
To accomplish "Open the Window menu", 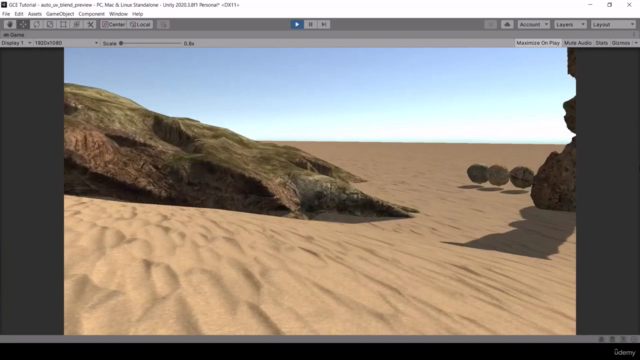I will coord(118,14).
